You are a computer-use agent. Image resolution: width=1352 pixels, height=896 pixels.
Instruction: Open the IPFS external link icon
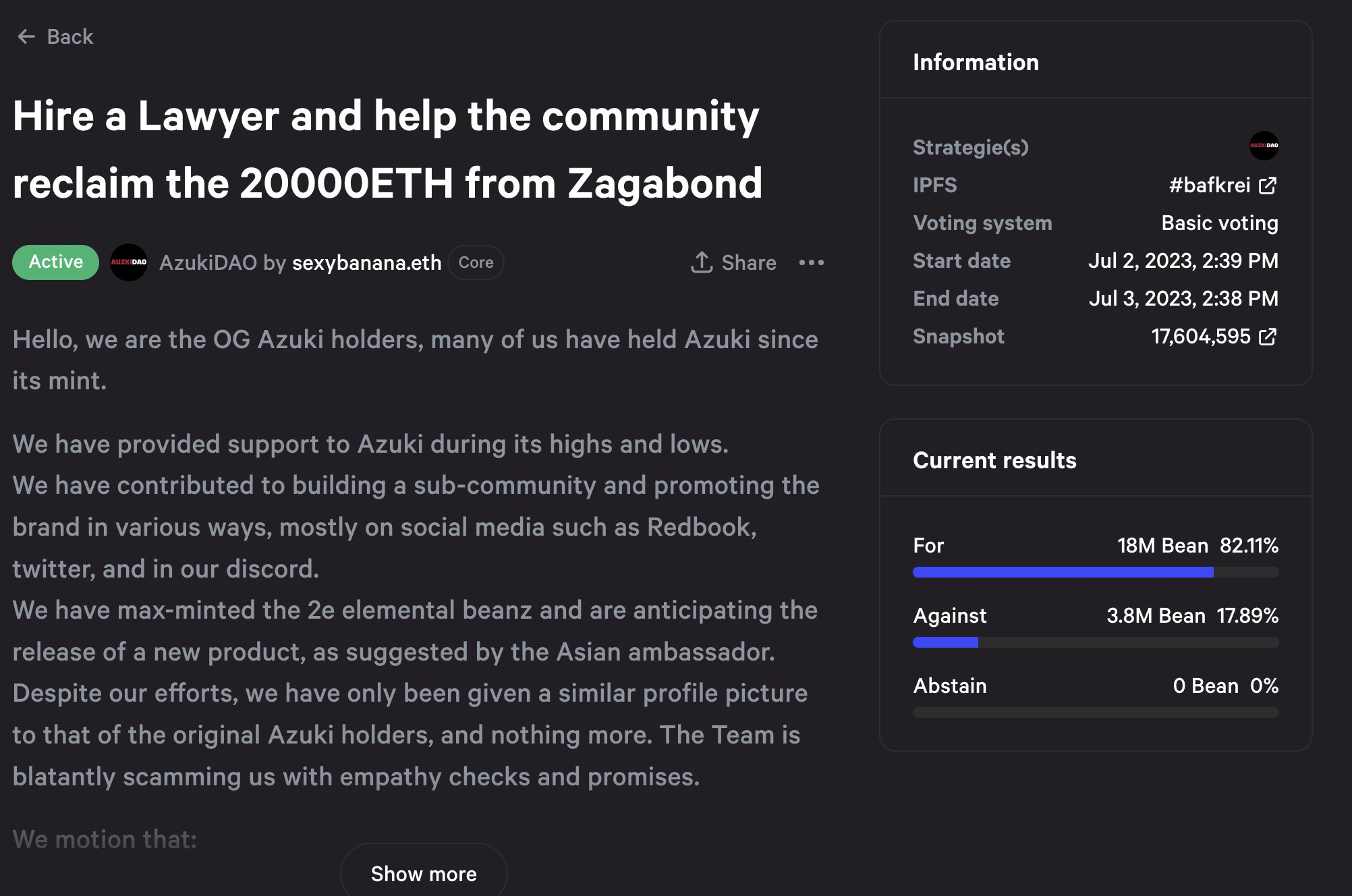click(x=1268, y=186)
